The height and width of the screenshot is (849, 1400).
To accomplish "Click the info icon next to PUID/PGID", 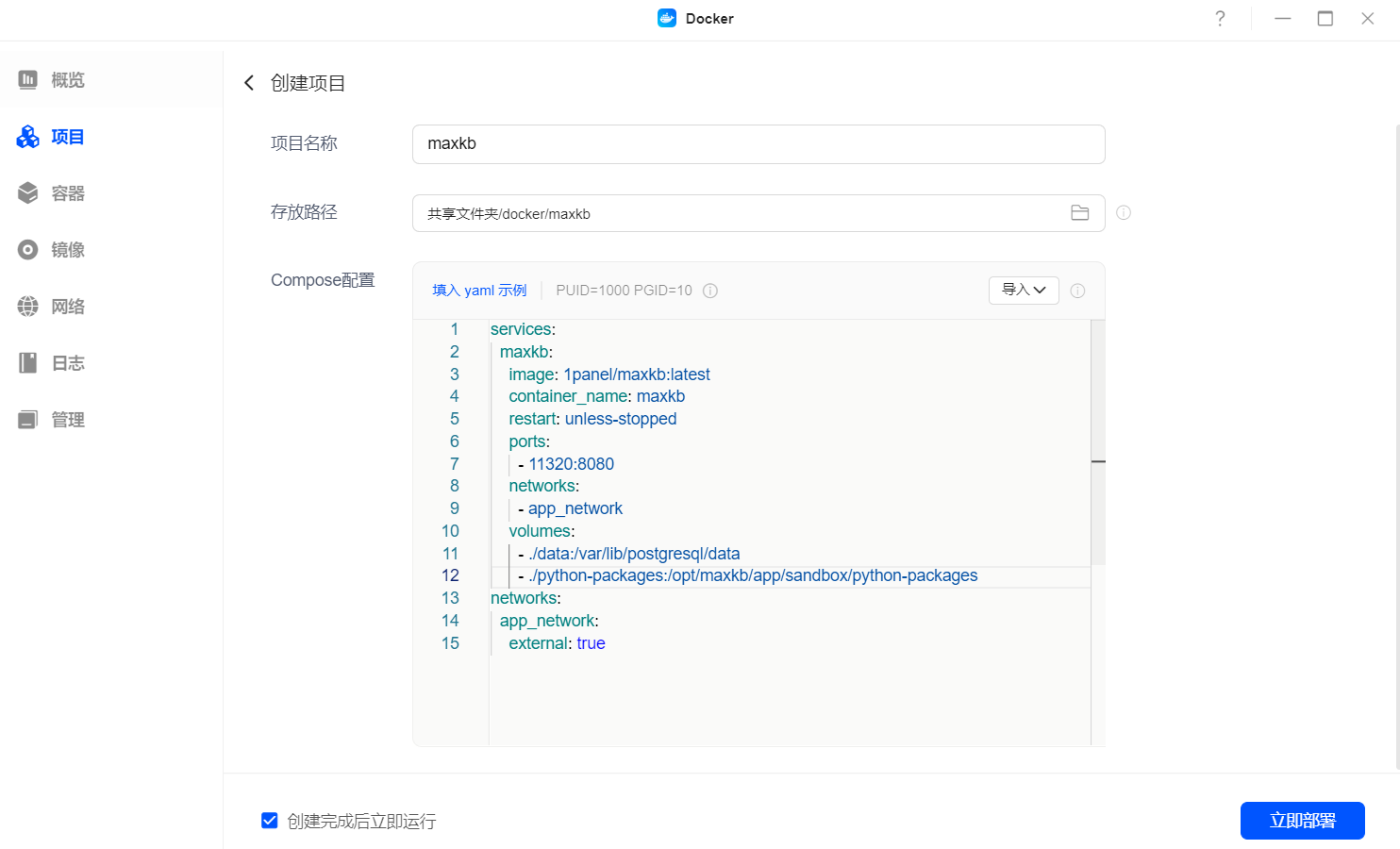I will (710, 291).
